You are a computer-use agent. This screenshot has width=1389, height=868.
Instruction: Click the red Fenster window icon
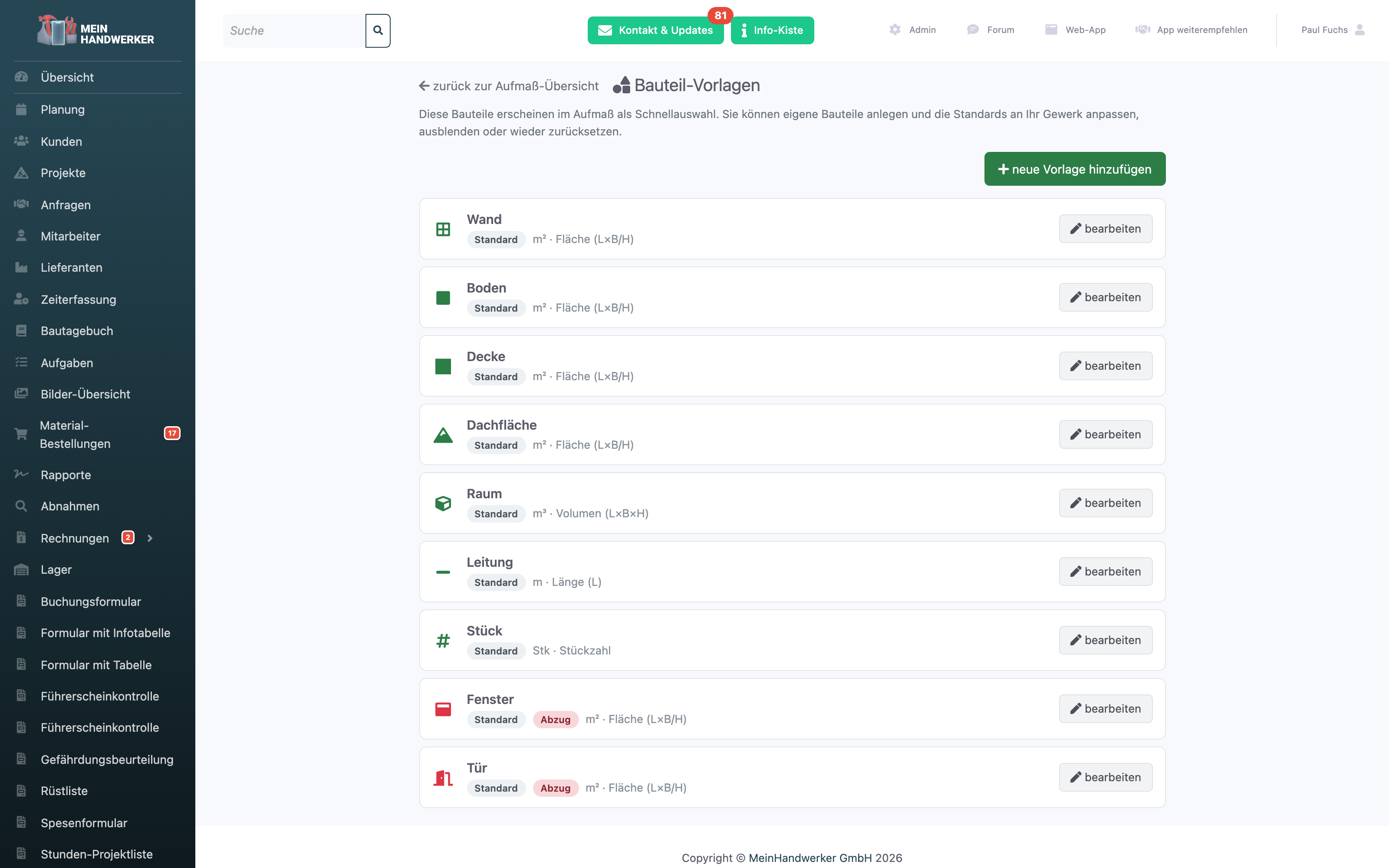click(x=443, y=709)
